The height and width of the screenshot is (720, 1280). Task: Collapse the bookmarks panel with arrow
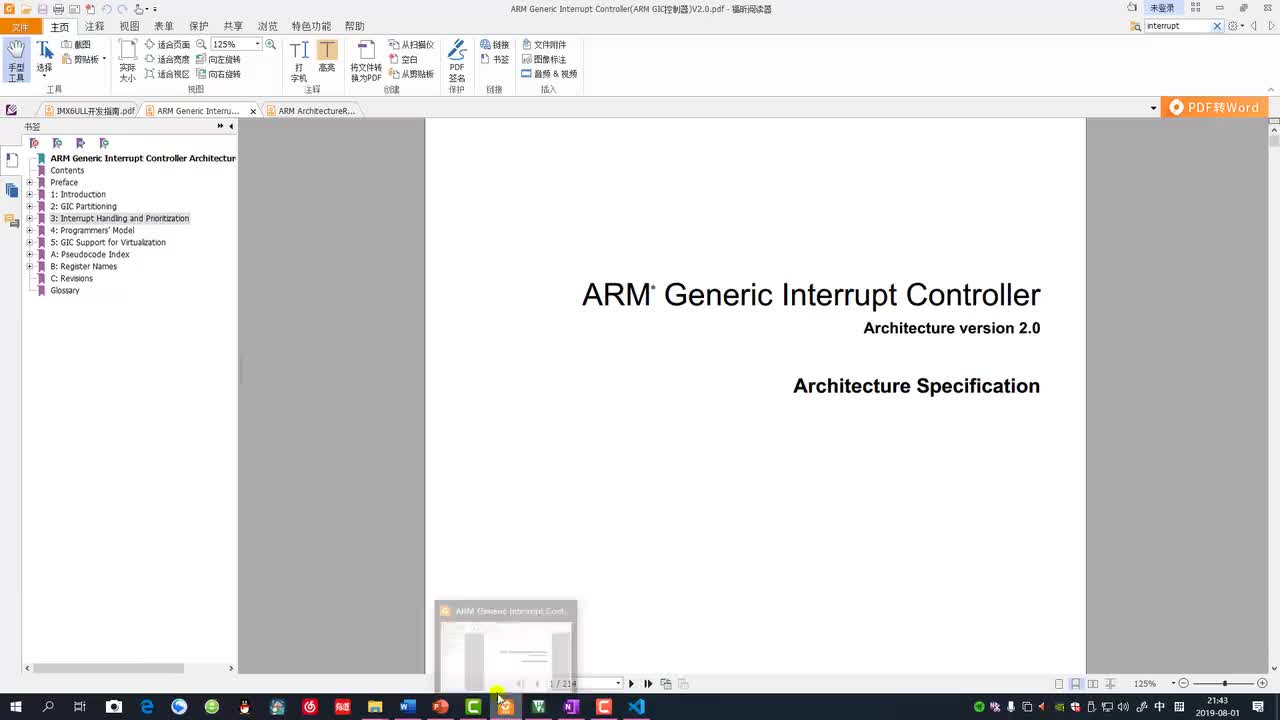point(231,126)
